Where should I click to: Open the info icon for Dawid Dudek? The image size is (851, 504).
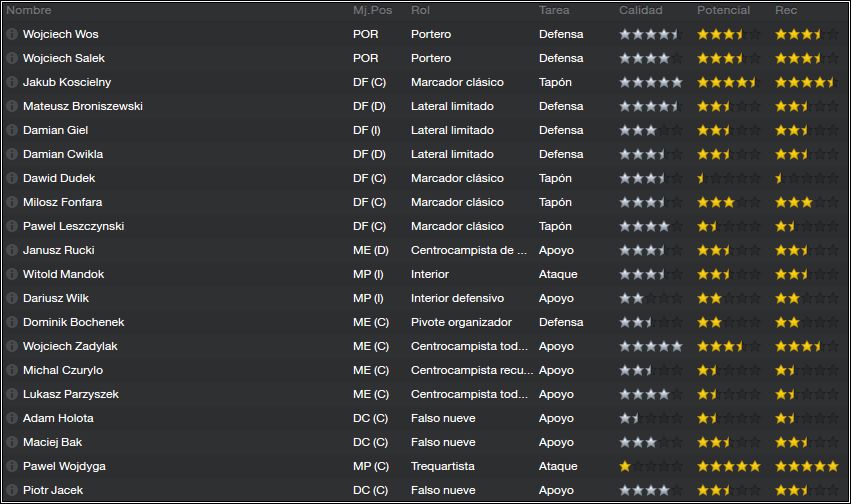[x=12, y=178]
